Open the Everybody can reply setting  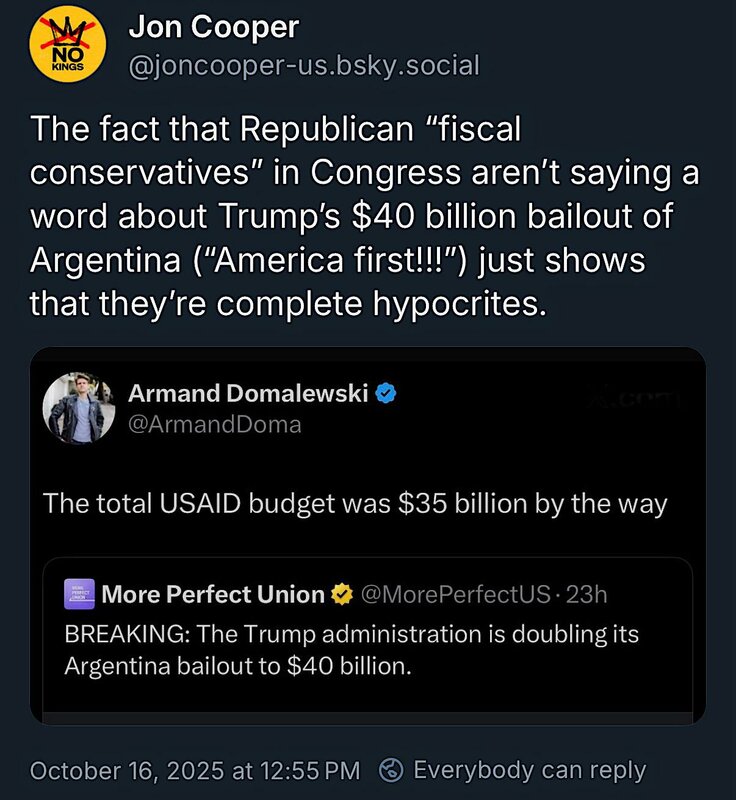point(529,770)
